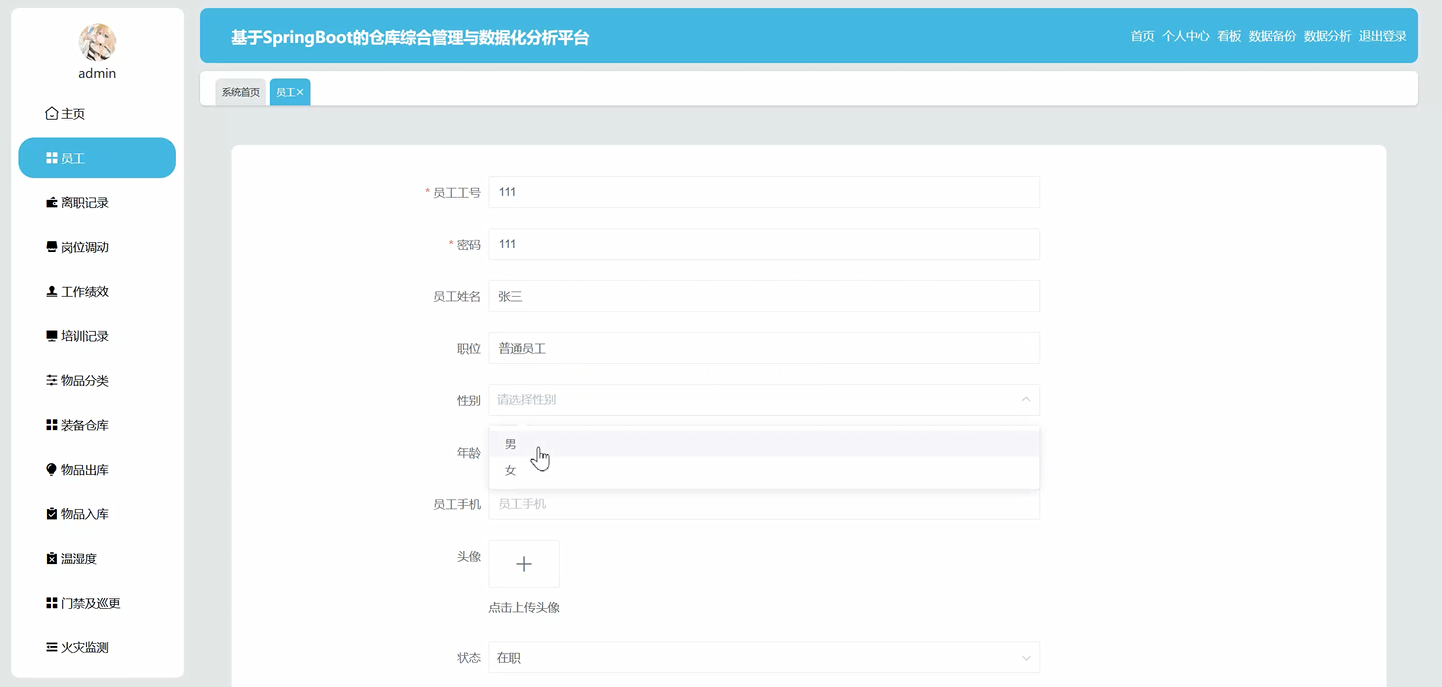Open 数据分析 from the top menu
The image size is (1442, 687).
pyautogui.click(x=1328, y=36)
